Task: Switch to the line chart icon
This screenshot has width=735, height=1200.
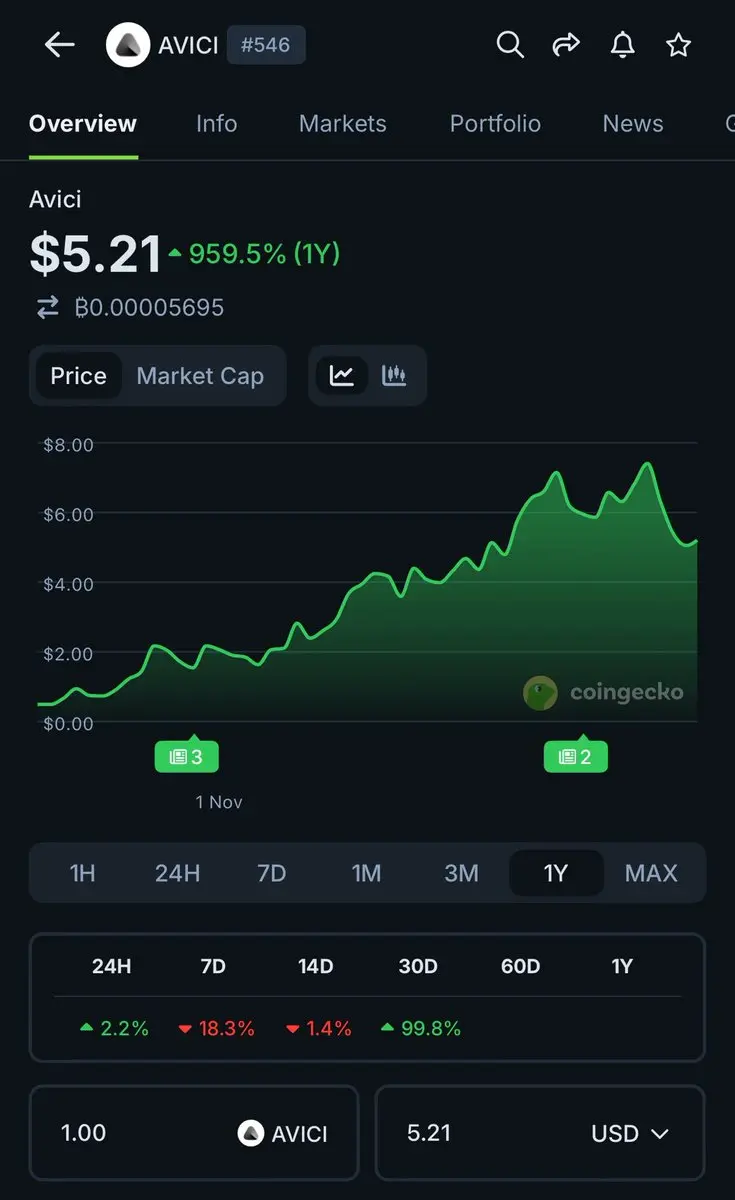Action: pyautogui.click(x=342, y=376)
